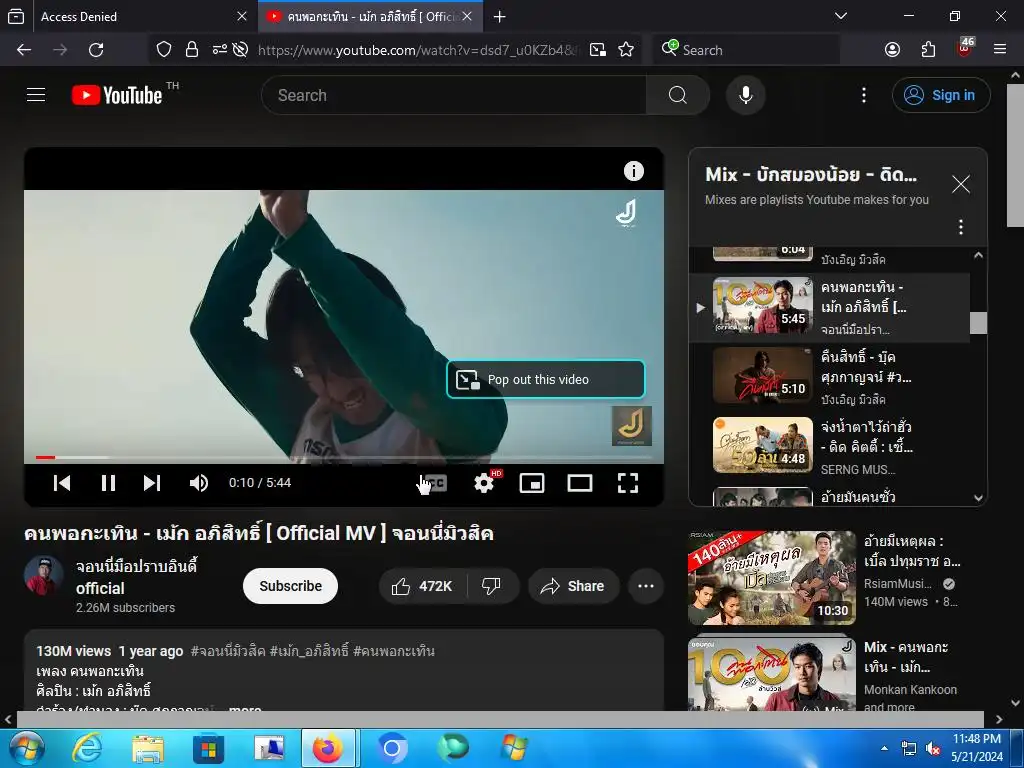This screenshot has width=1024, height=768.
Task: Open the site permissions icon
Action: (x=219, y=50)
